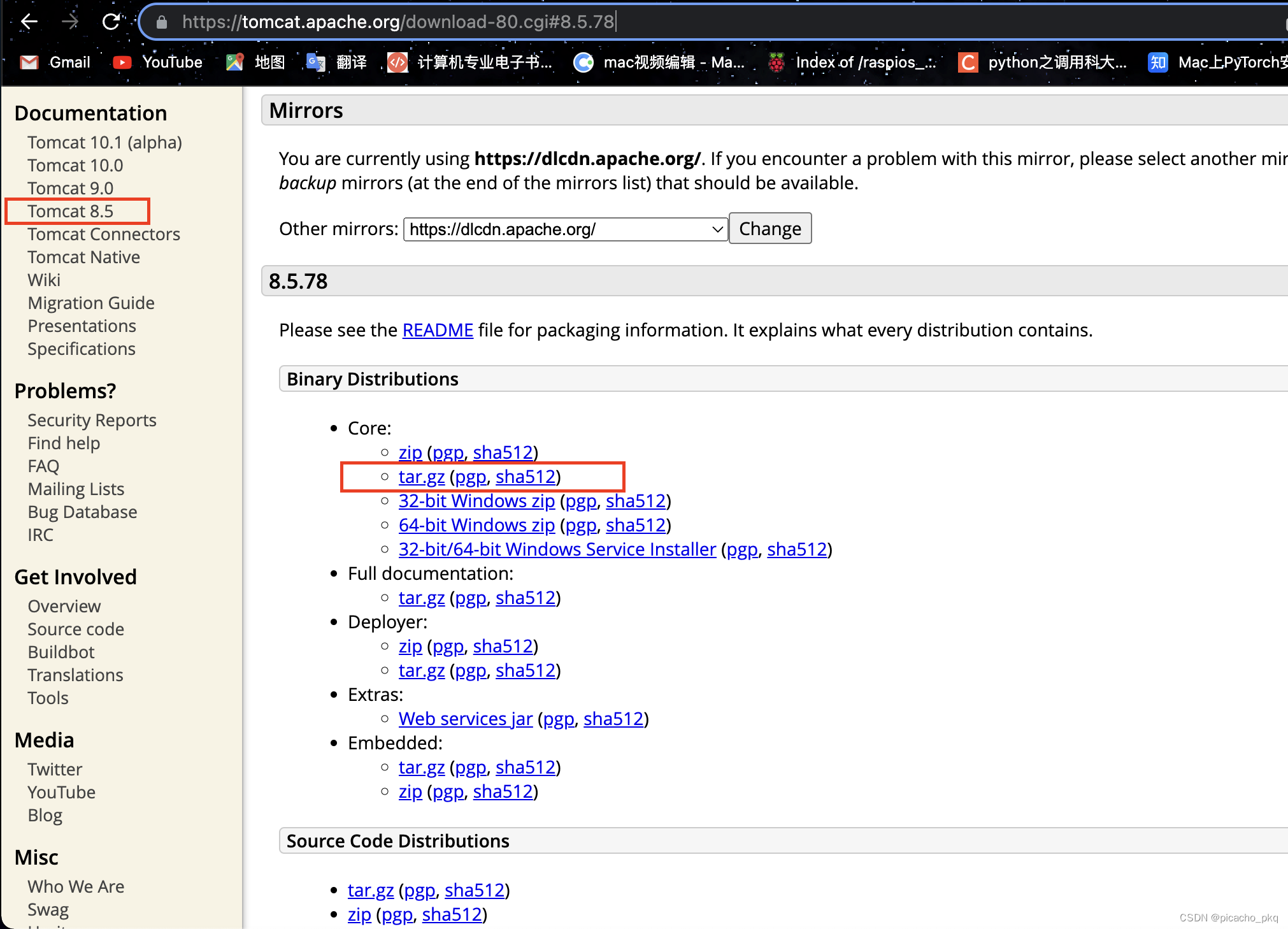Select Tomcat 9.0 in sidebar

point(70,188)
